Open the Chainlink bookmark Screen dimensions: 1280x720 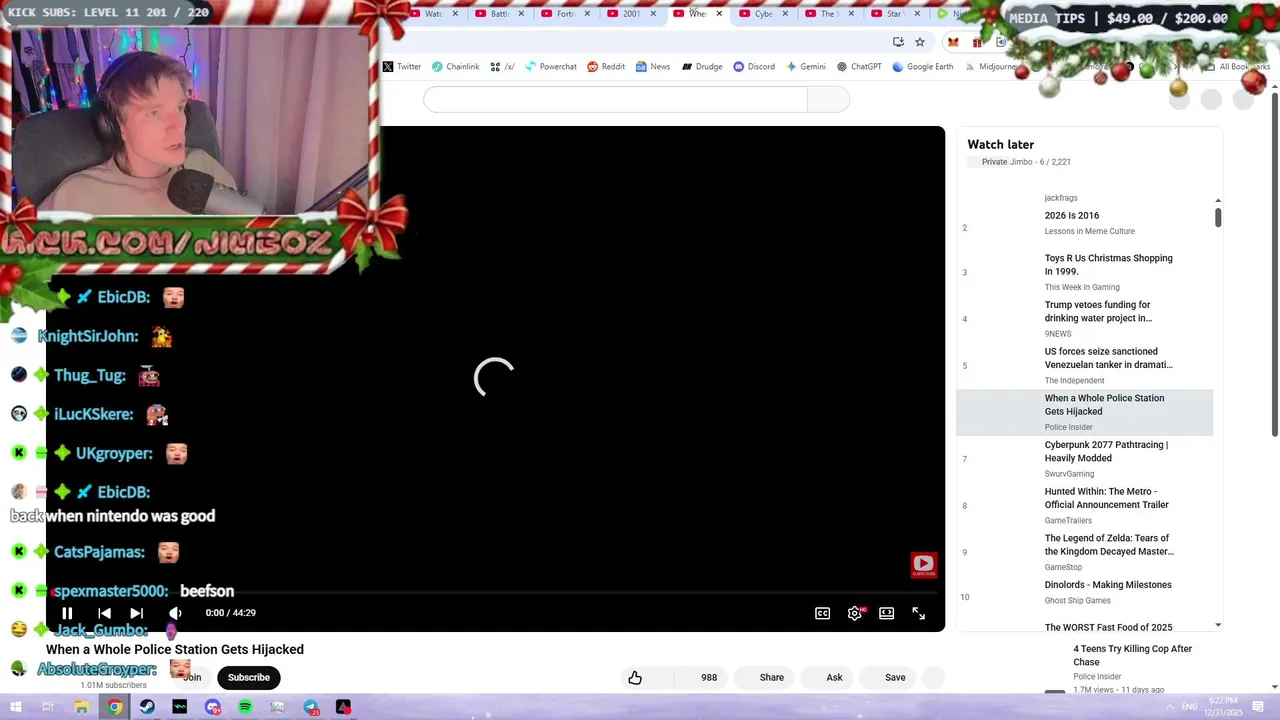coord(455,67)
